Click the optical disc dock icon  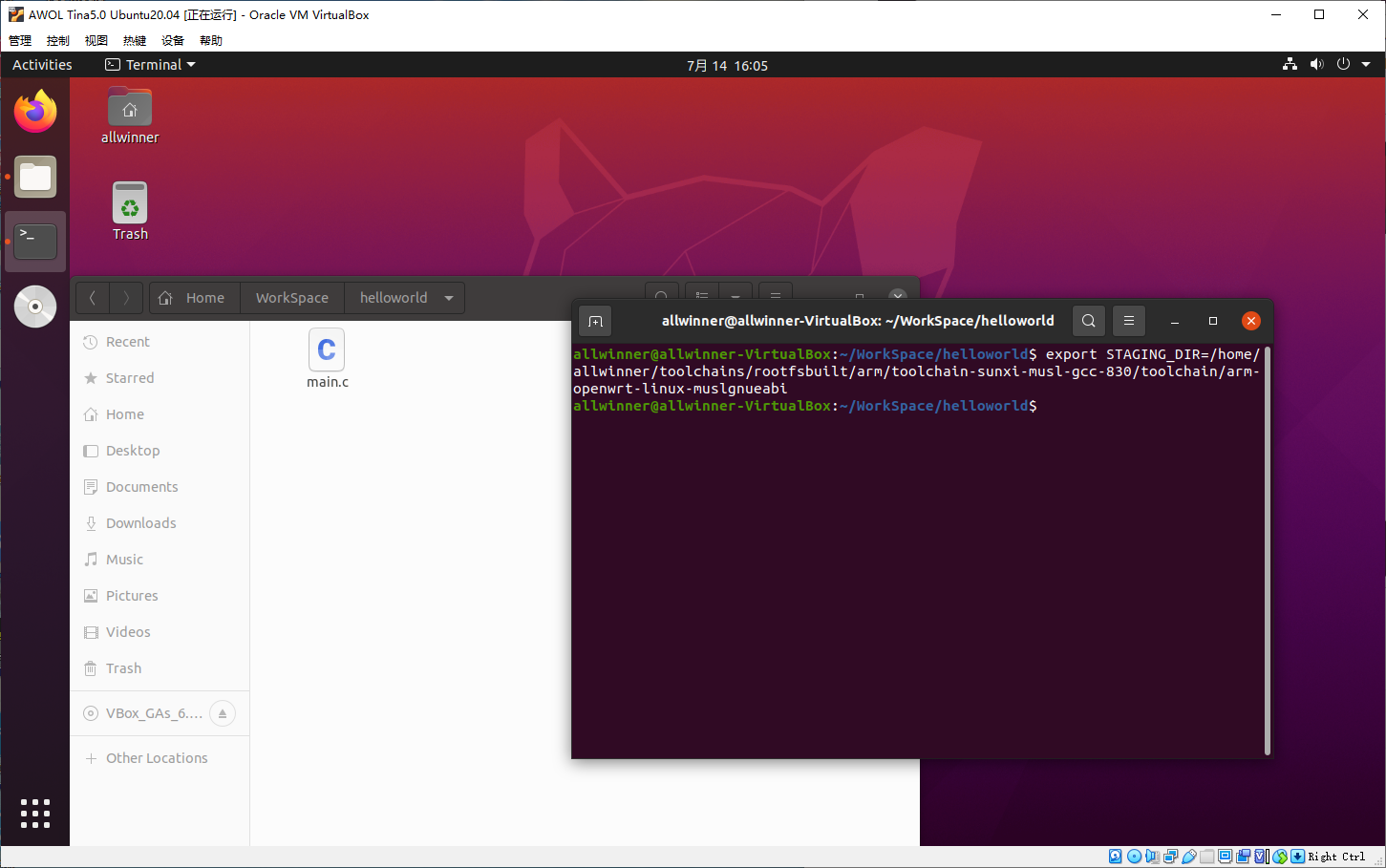pos(35,307)
